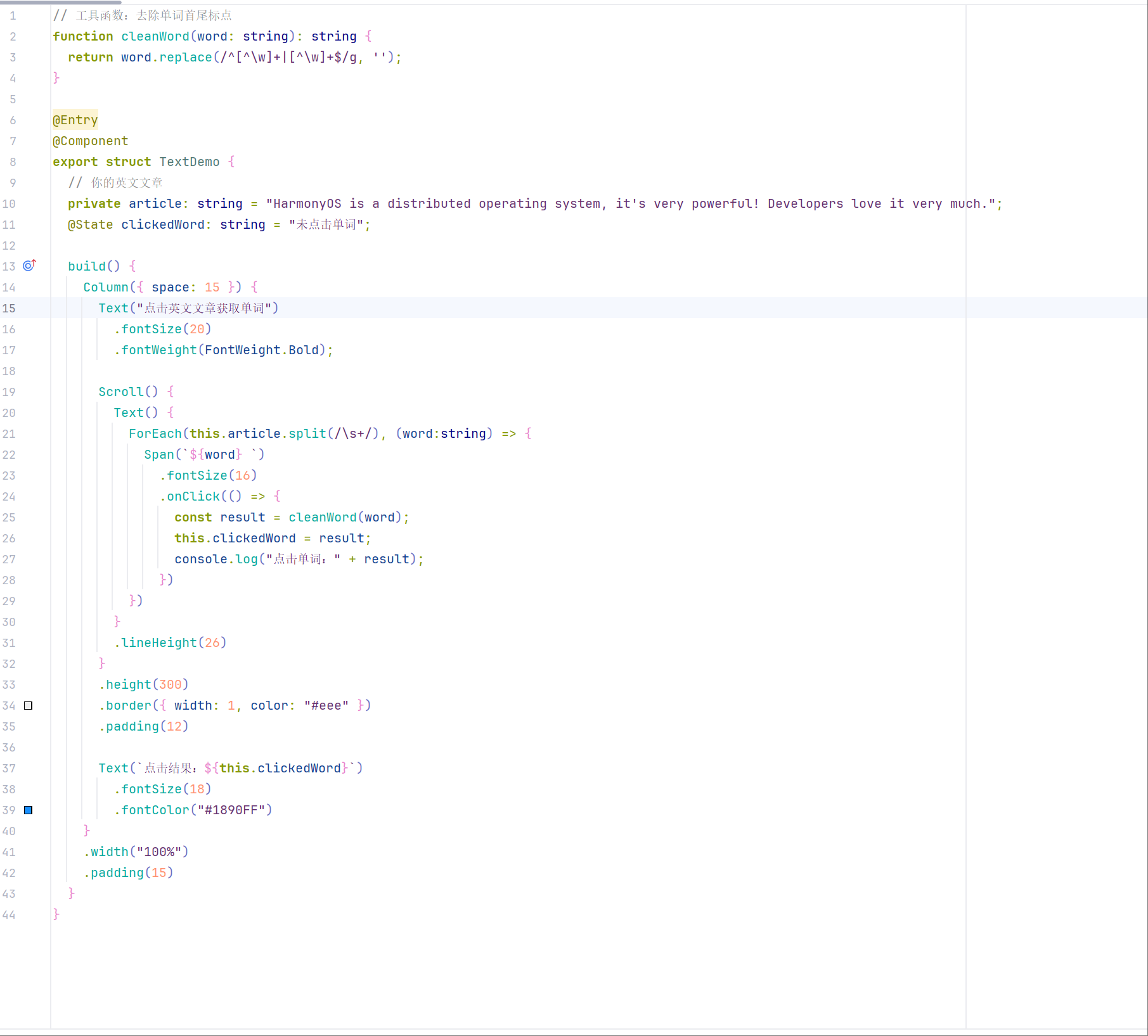Click the @Component decorator
This screenshot has width=1148, height=1036.
[91, 141]
